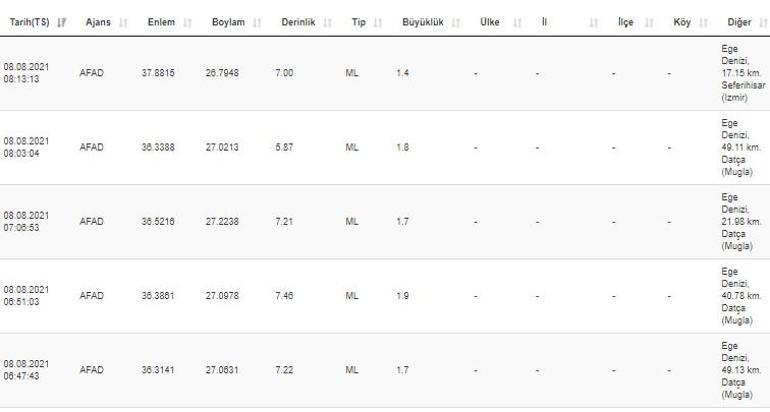Click the İlçe column sort icon
Viewport: 770px width, 412px height.
pos(651,21)
